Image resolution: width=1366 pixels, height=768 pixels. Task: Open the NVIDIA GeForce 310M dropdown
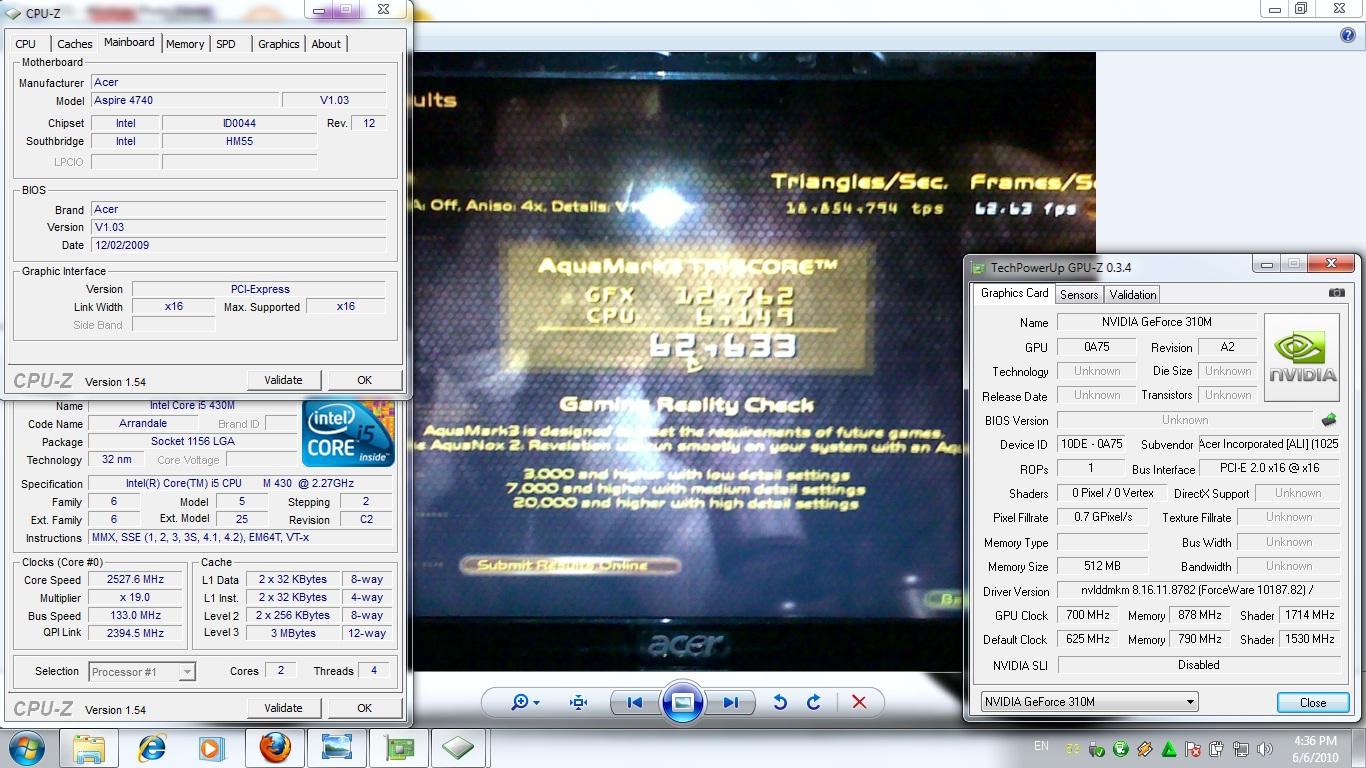click(1089, 702)
